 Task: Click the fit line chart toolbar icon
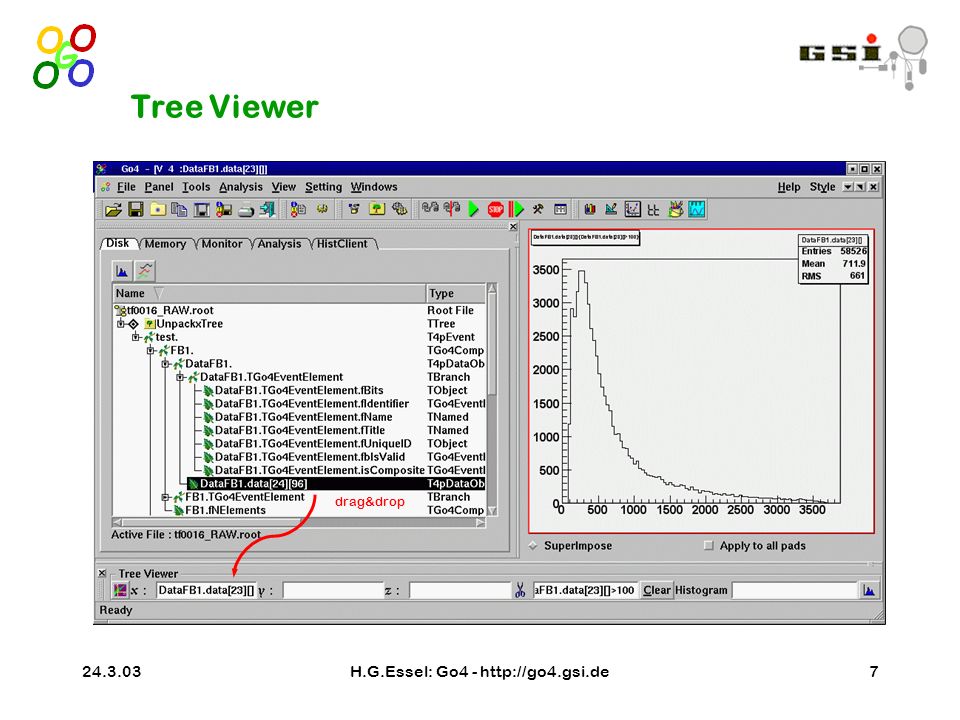pyautogui.click(x=611, y=209)
